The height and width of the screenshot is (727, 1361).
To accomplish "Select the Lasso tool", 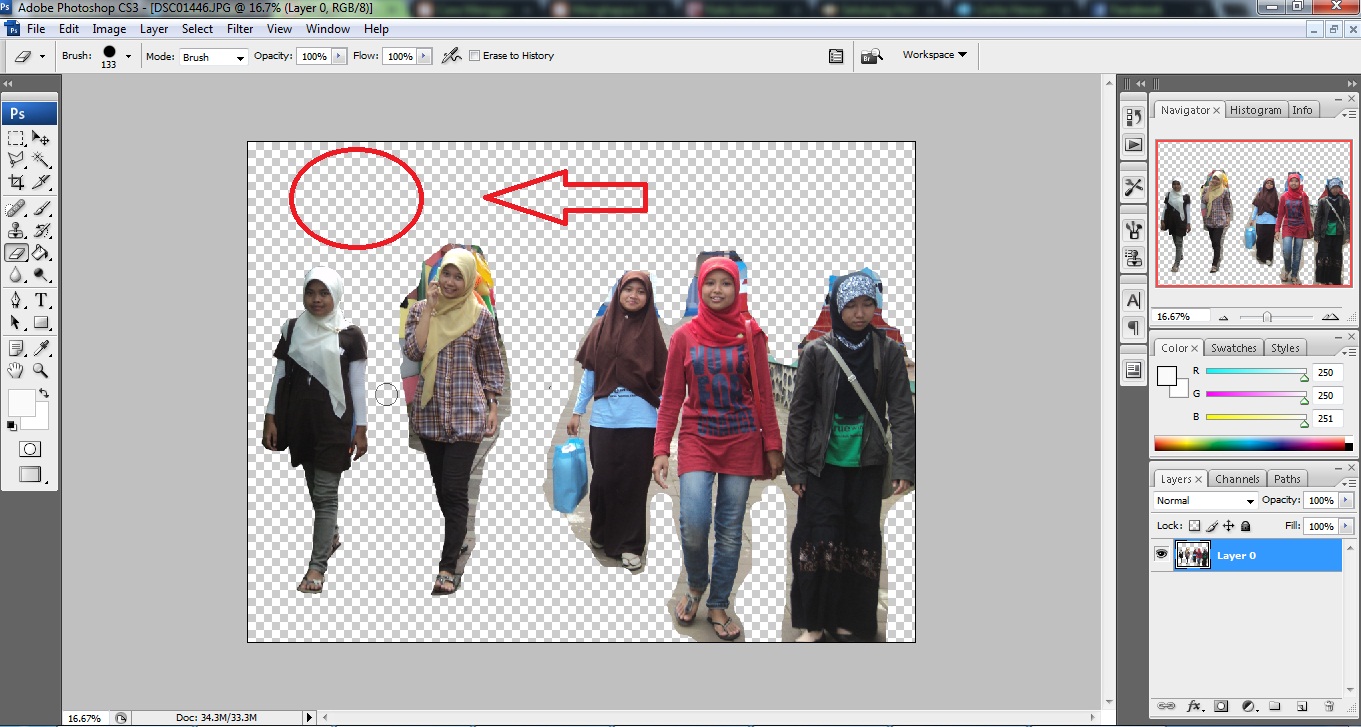I will [x=15, y=160].
